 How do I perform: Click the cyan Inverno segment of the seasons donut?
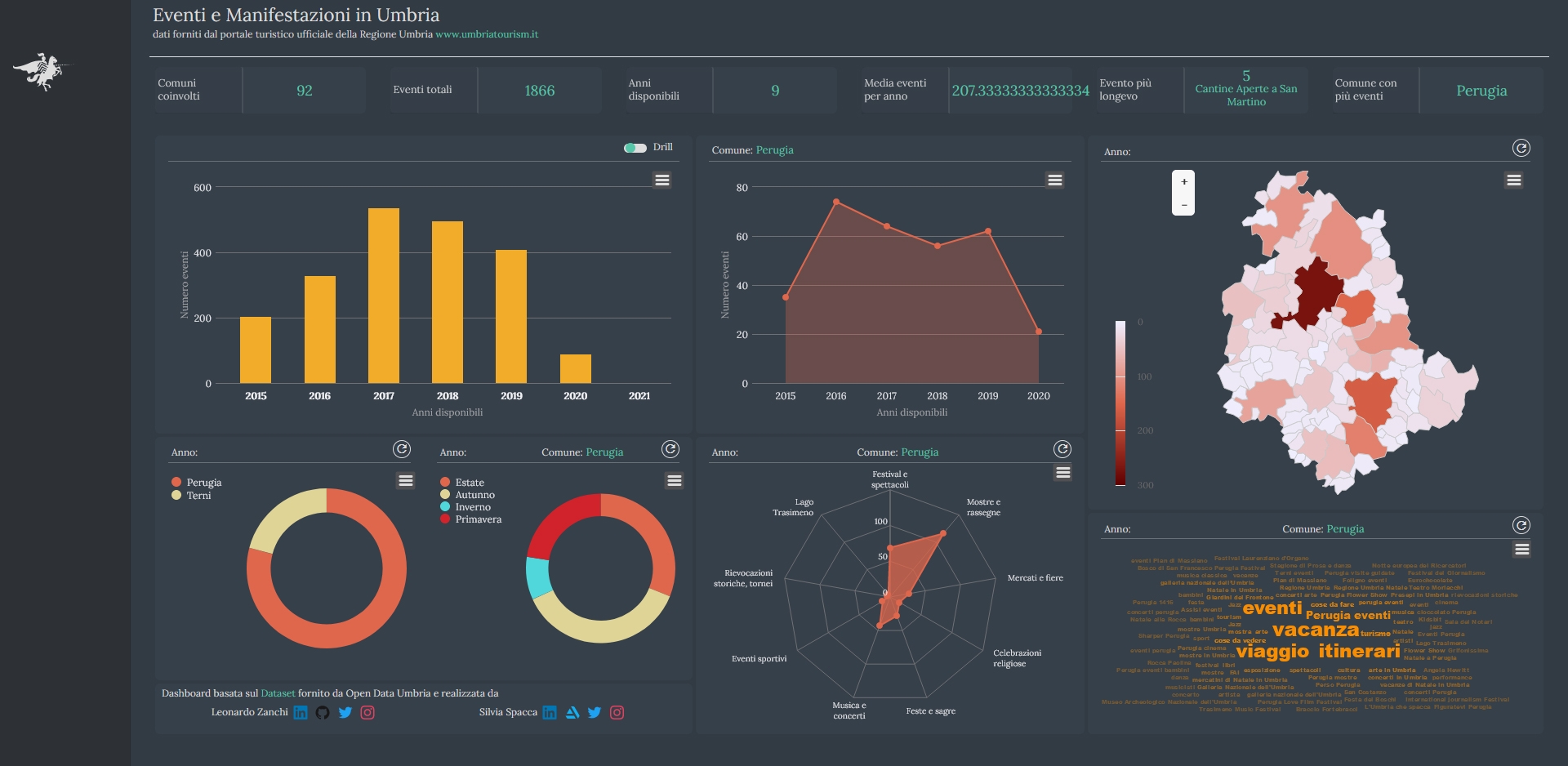coord(538,577)
